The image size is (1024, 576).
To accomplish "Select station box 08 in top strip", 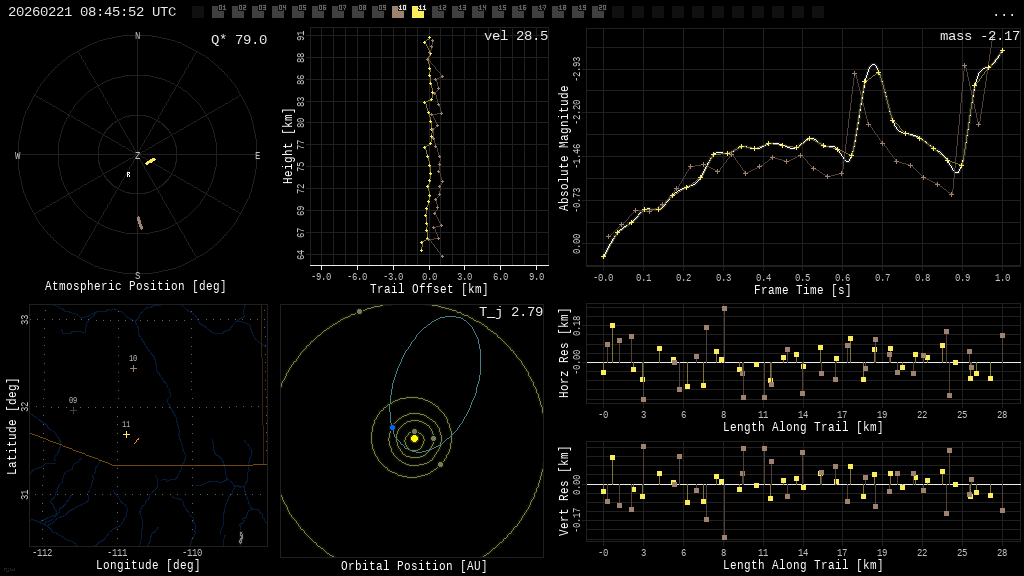I will [x=358, y=12].
